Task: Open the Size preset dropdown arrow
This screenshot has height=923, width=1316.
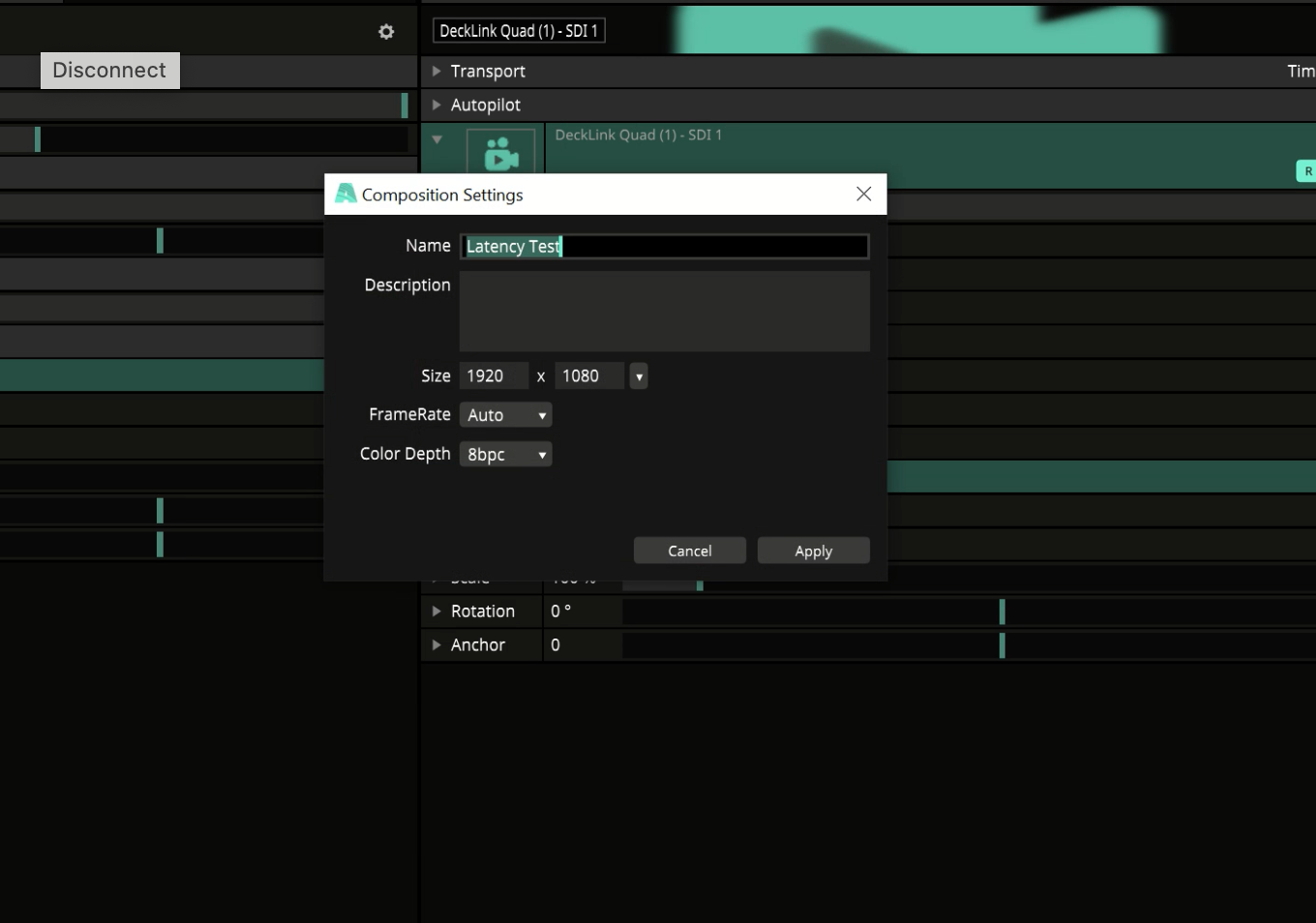Action: (x=639, y=376)
